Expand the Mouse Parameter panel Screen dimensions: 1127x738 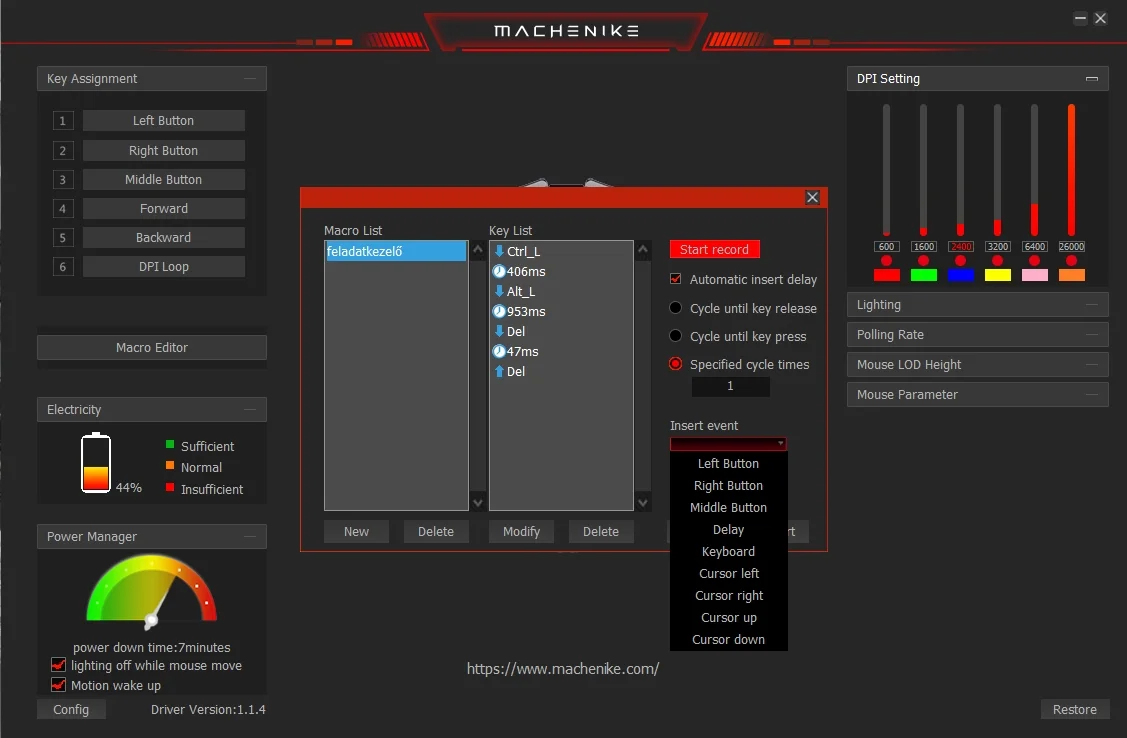coord(1092,395)
